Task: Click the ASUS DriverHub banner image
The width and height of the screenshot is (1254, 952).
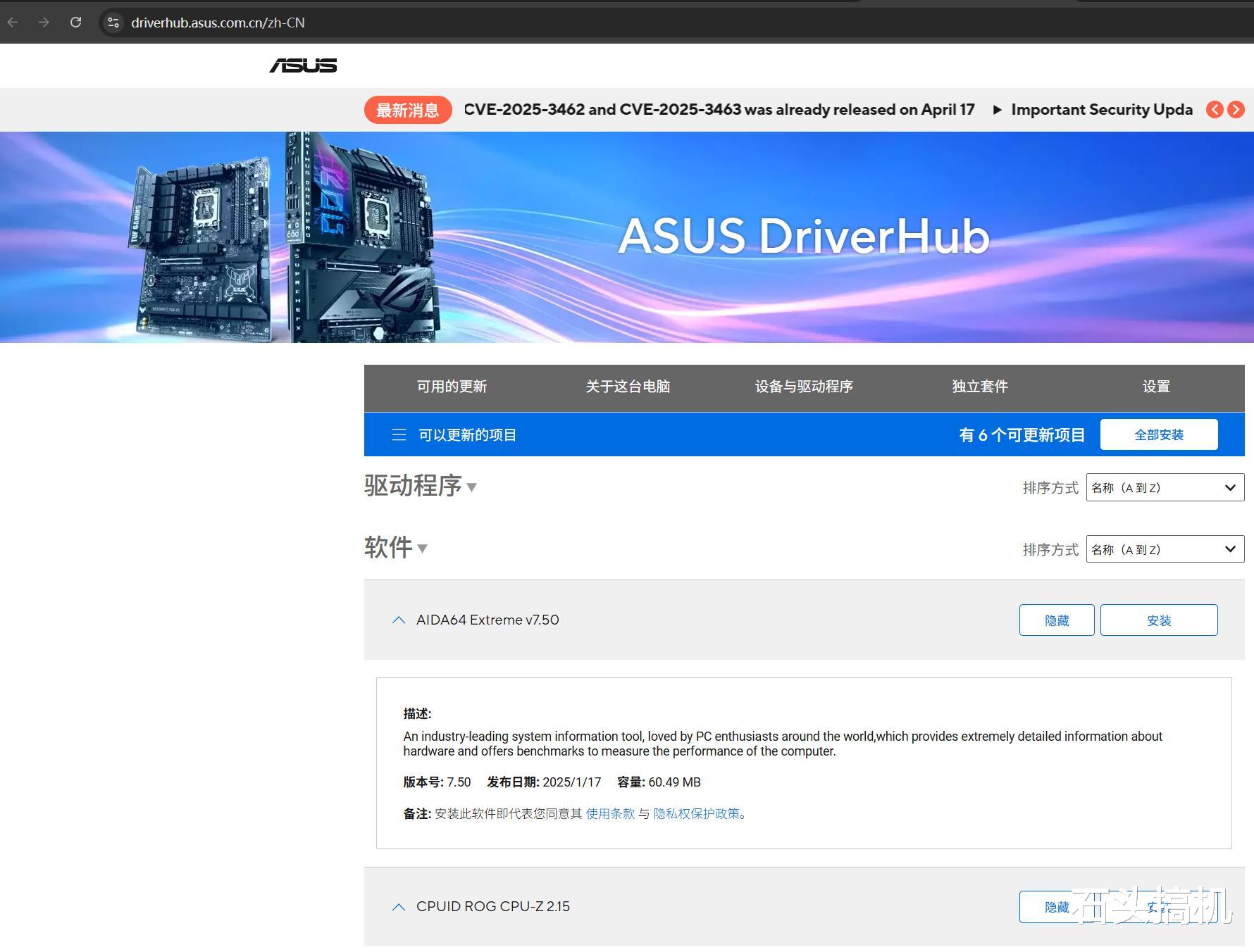Action: pyautogui.click(x=627, y=237)
